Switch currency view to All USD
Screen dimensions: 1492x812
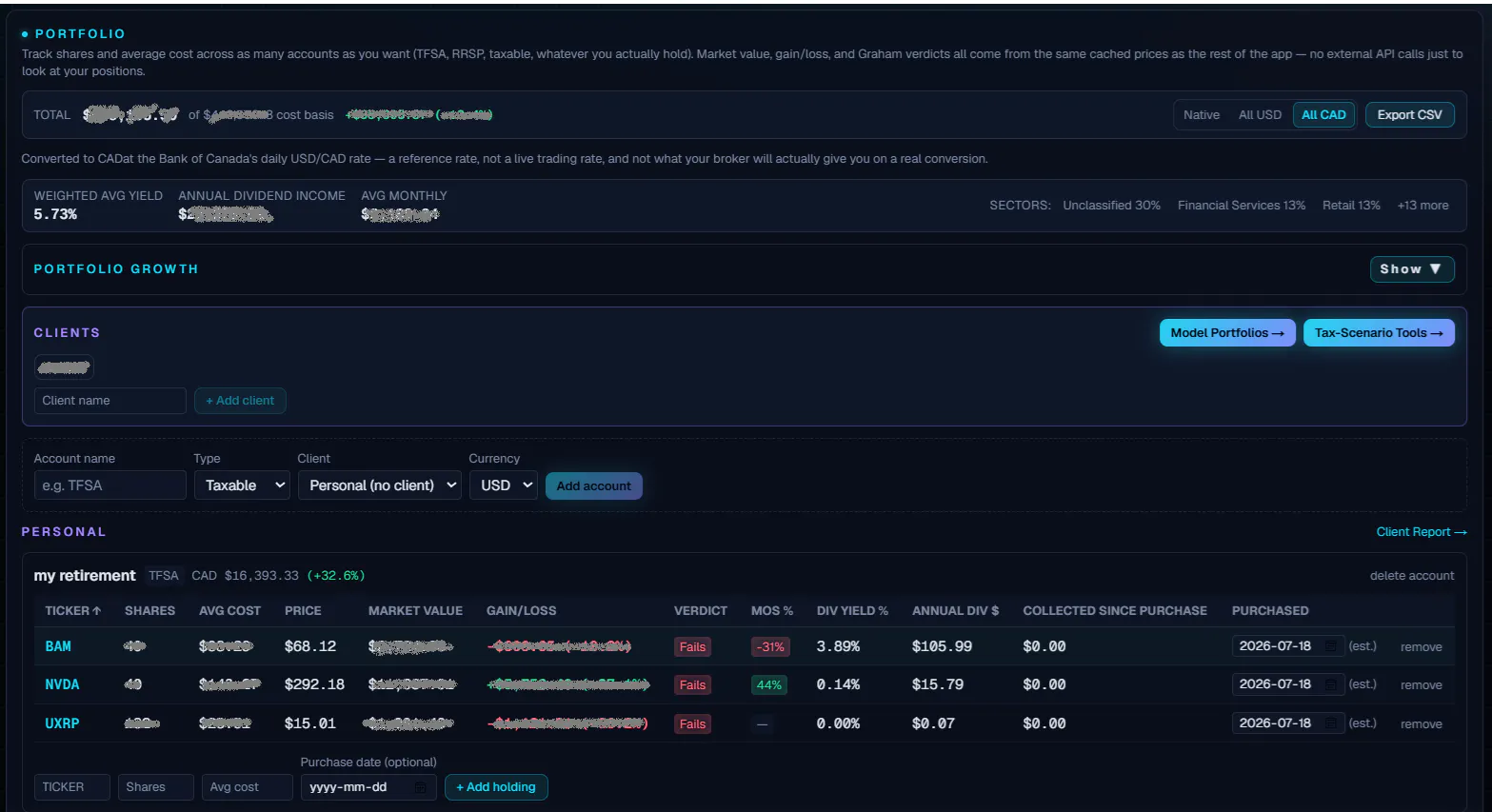1260,115
